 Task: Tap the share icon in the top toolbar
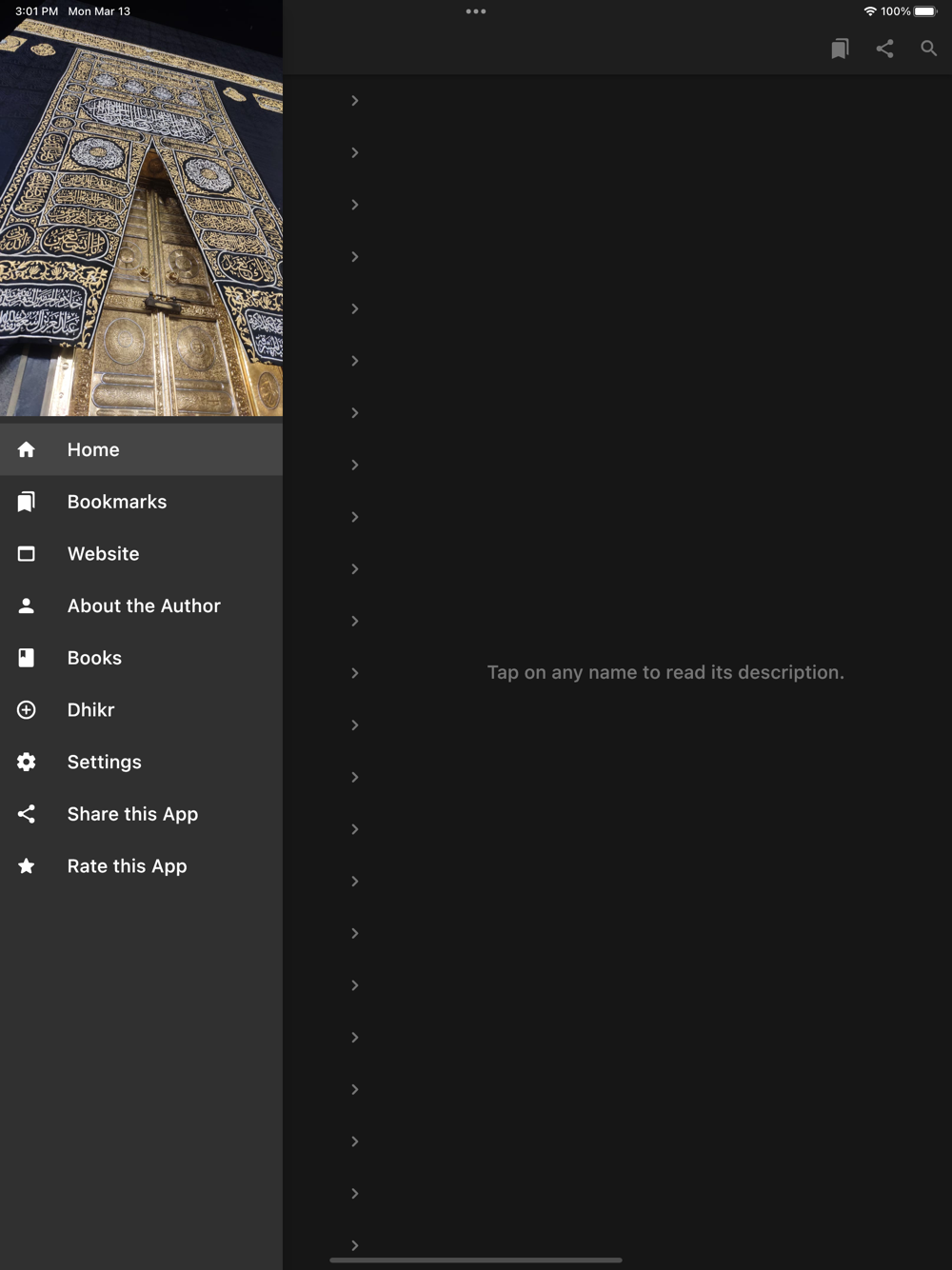[x=884, y=49]
